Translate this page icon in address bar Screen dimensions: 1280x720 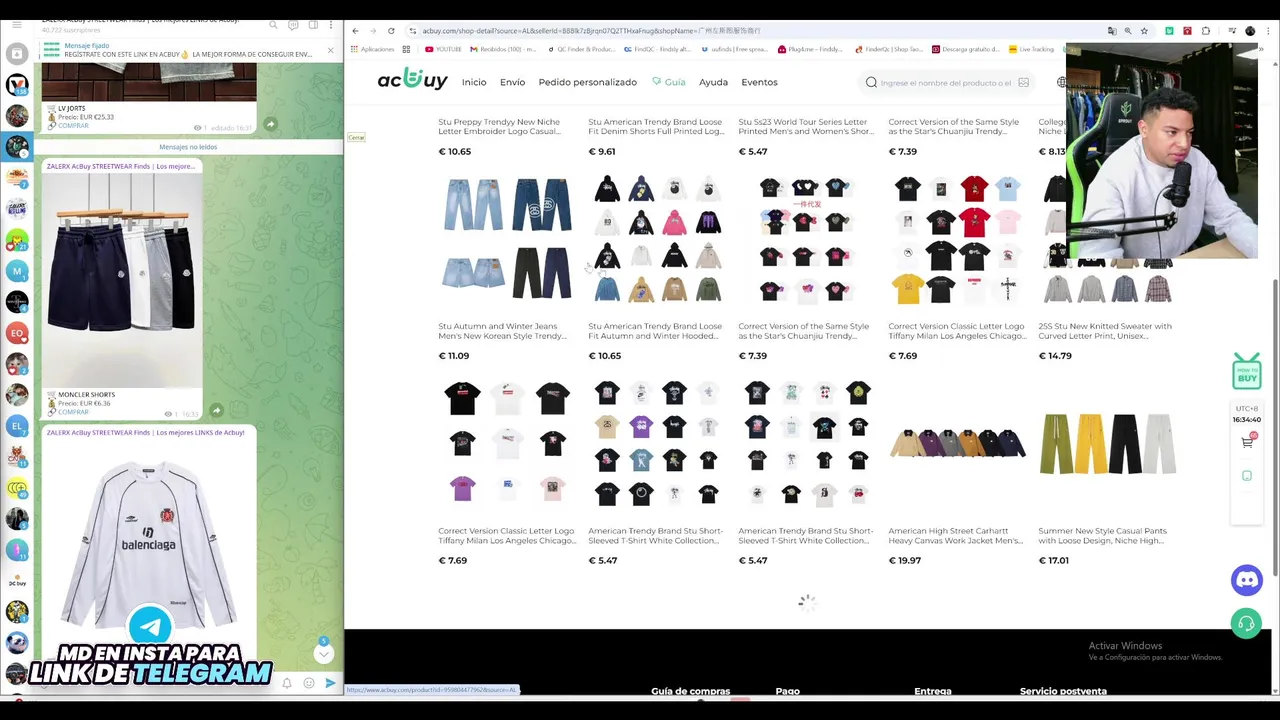point(1112,31)
